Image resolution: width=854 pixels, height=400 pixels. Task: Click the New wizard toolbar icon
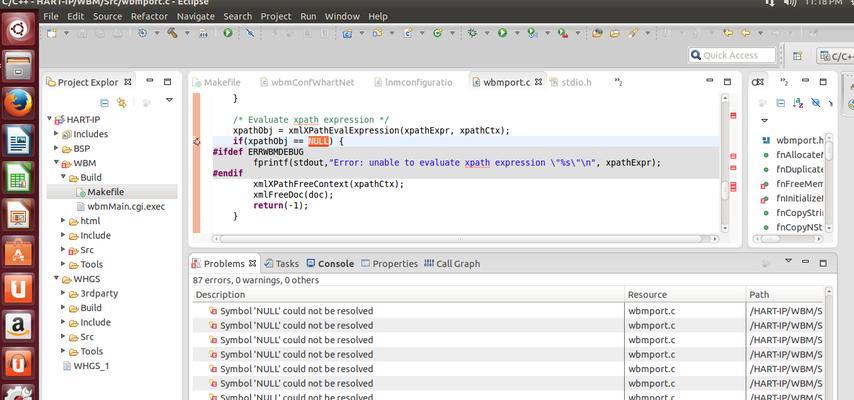(x=52, y=33)
